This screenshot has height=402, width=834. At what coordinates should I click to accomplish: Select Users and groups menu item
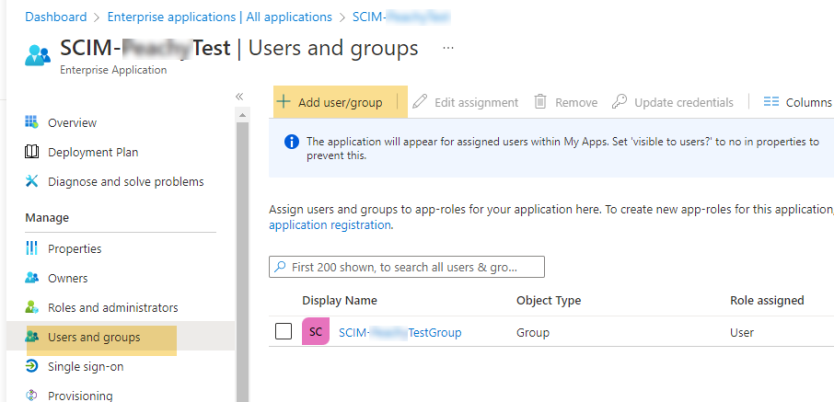point(94,338)
